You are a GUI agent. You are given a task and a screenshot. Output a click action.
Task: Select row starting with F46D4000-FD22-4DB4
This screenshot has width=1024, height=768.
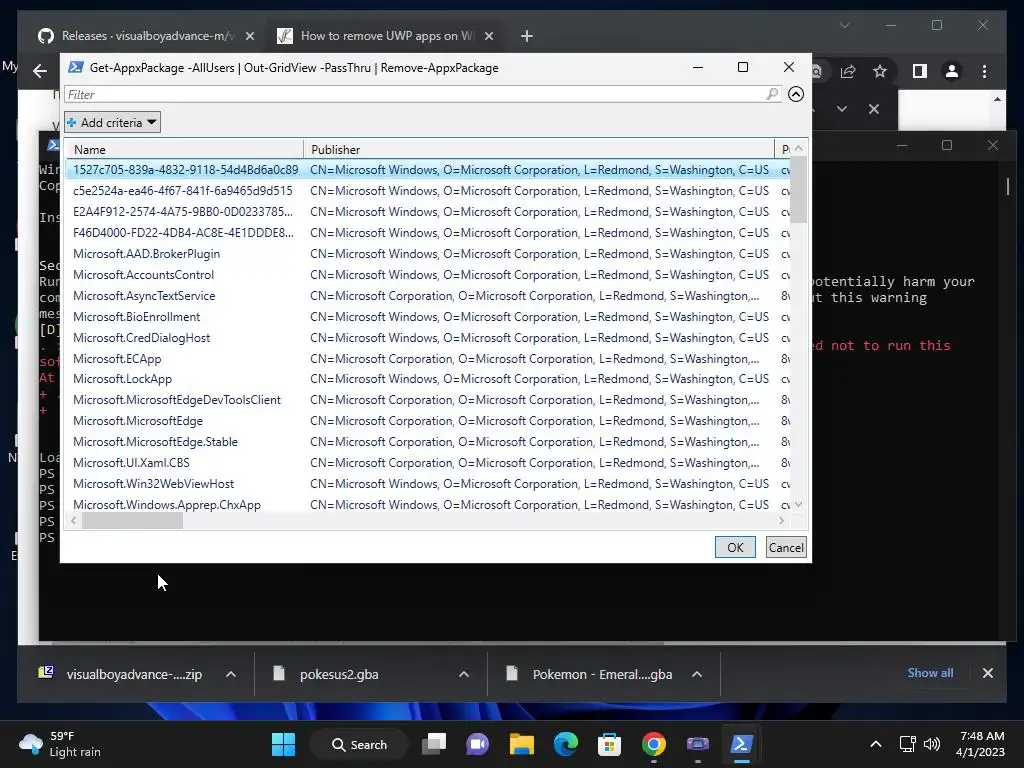click(x=428, y=232)
